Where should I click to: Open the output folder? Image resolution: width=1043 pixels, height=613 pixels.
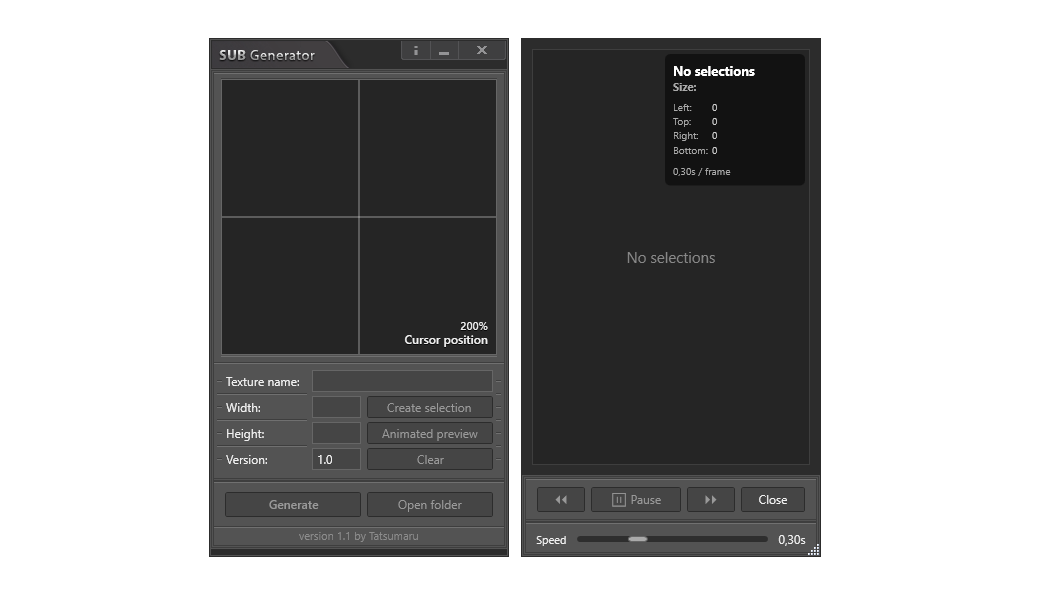pyautogui.click(x=430, y=505)
